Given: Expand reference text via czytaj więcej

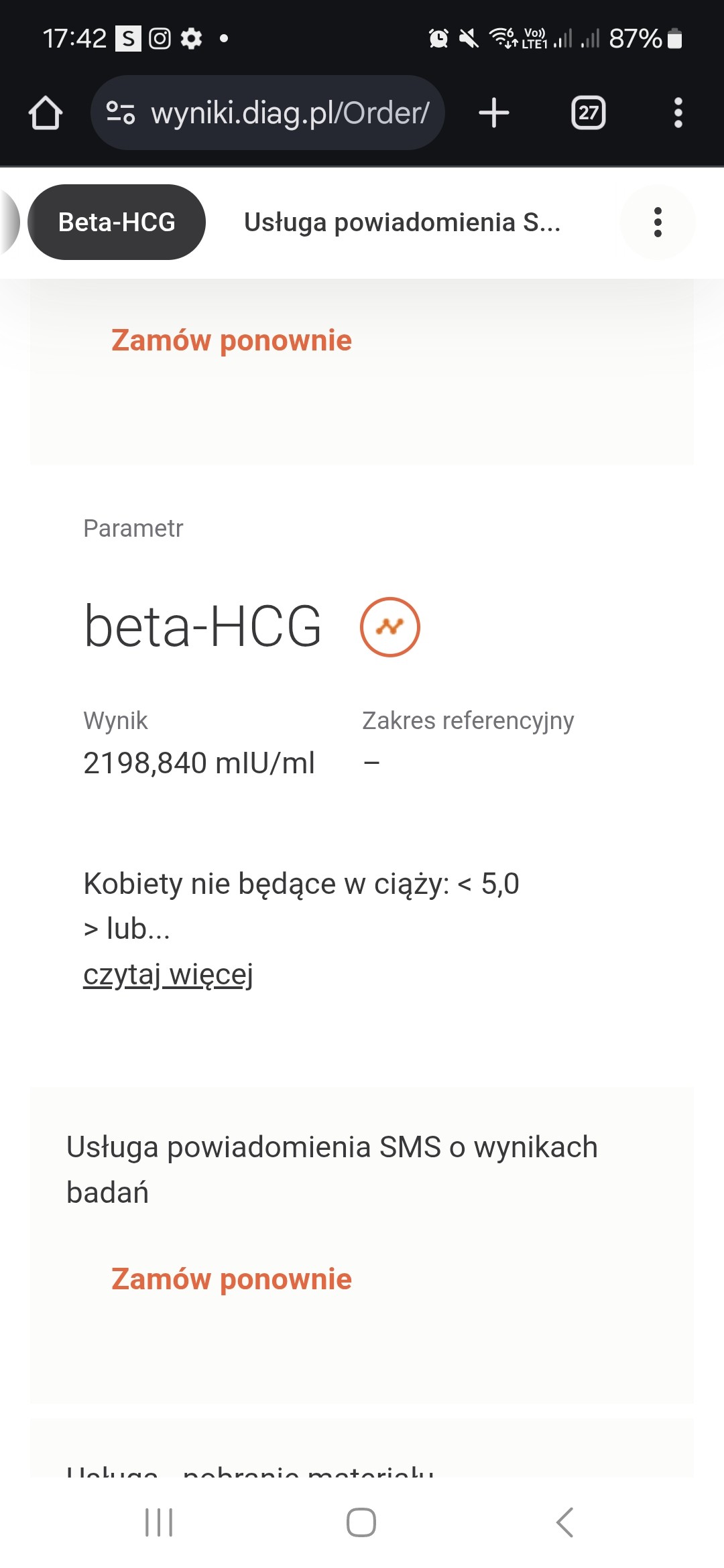Looking at the screenshot, I should pyautogui.click(x=168, y=974).
